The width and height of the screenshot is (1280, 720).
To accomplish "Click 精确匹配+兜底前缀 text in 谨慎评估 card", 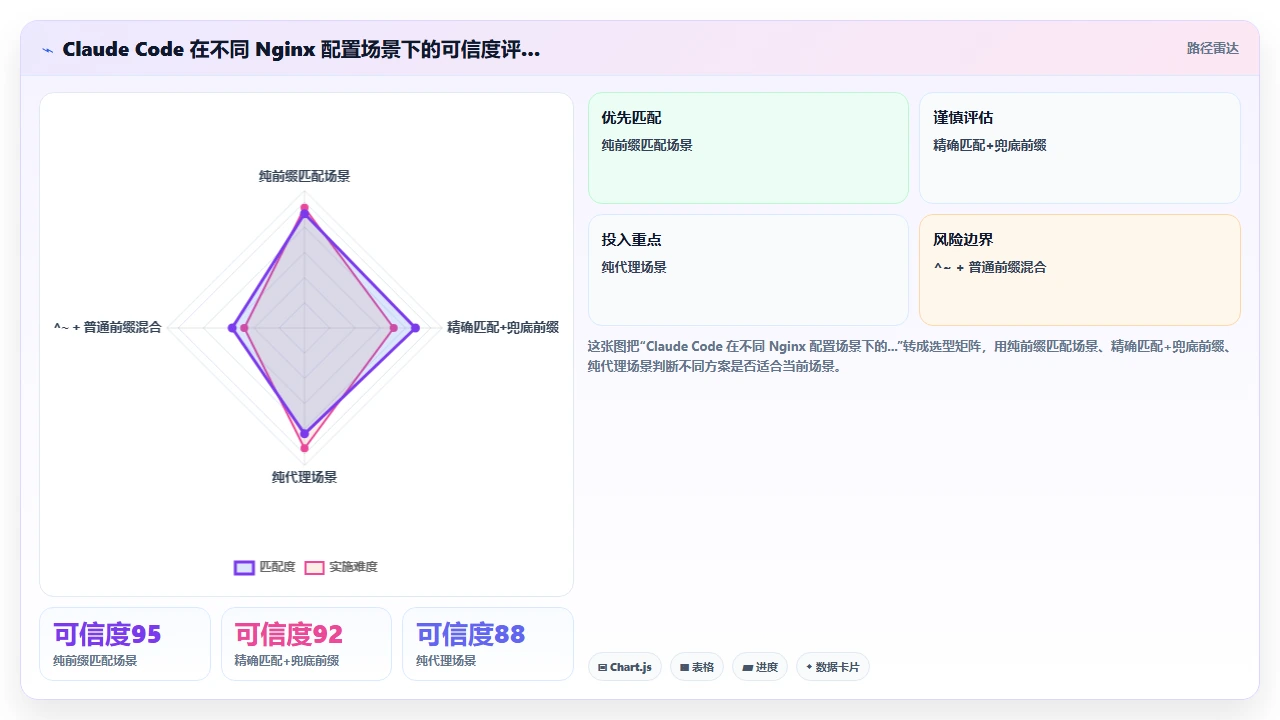I will click(990, 145).
